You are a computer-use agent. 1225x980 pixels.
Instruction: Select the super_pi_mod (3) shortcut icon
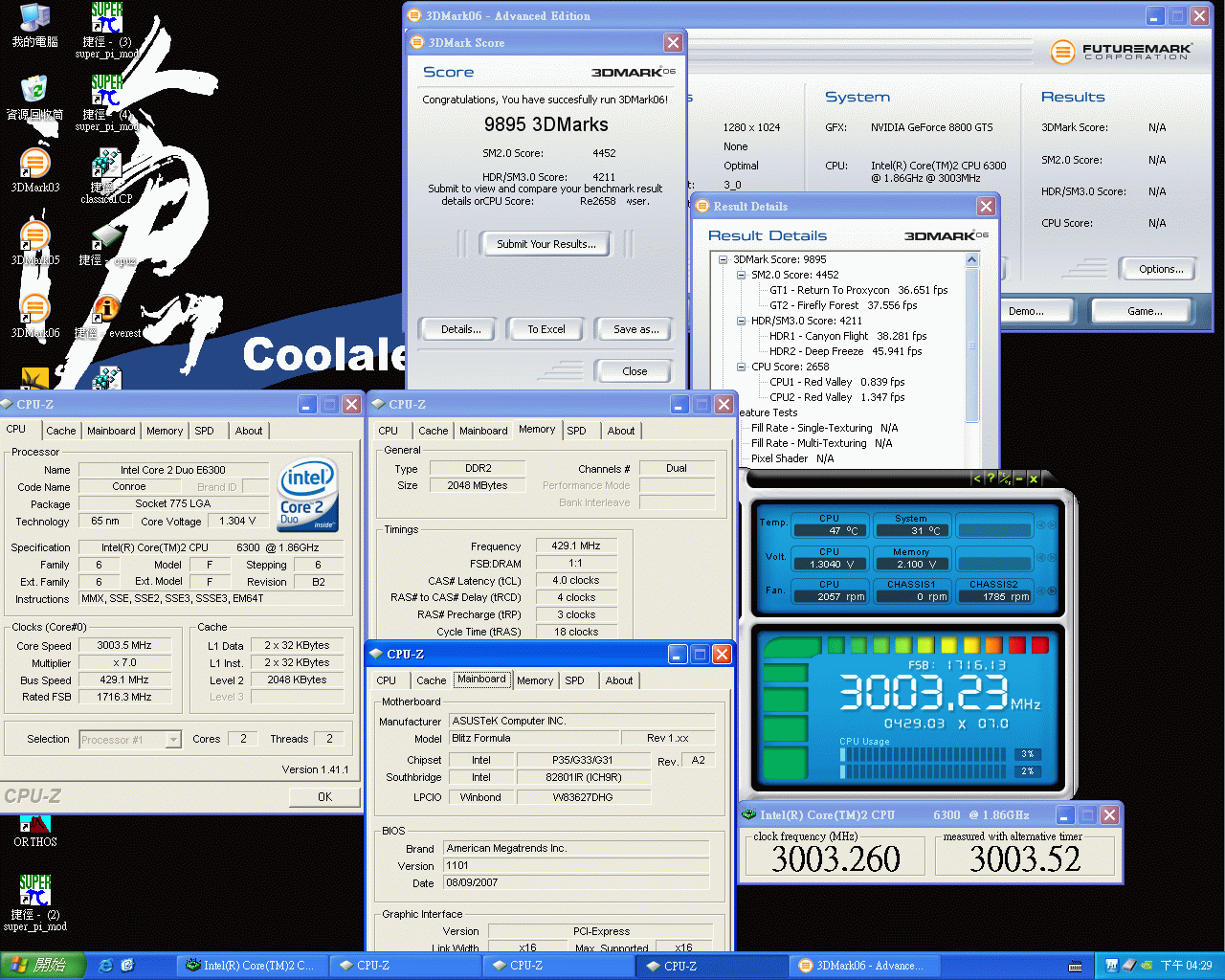tap(106, 19)
